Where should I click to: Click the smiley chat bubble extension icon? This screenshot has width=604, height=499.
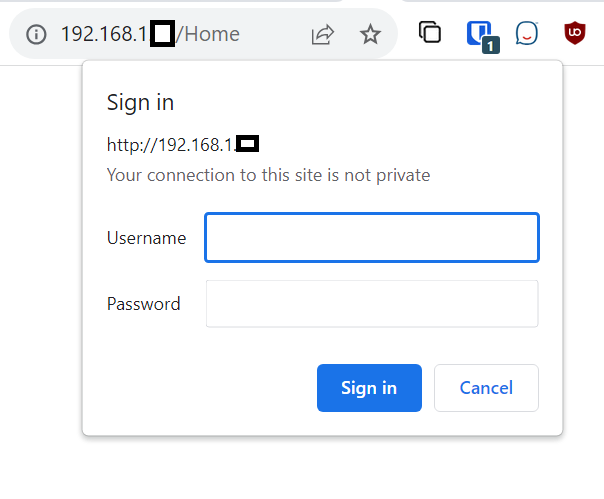click(x=526, y=33)
